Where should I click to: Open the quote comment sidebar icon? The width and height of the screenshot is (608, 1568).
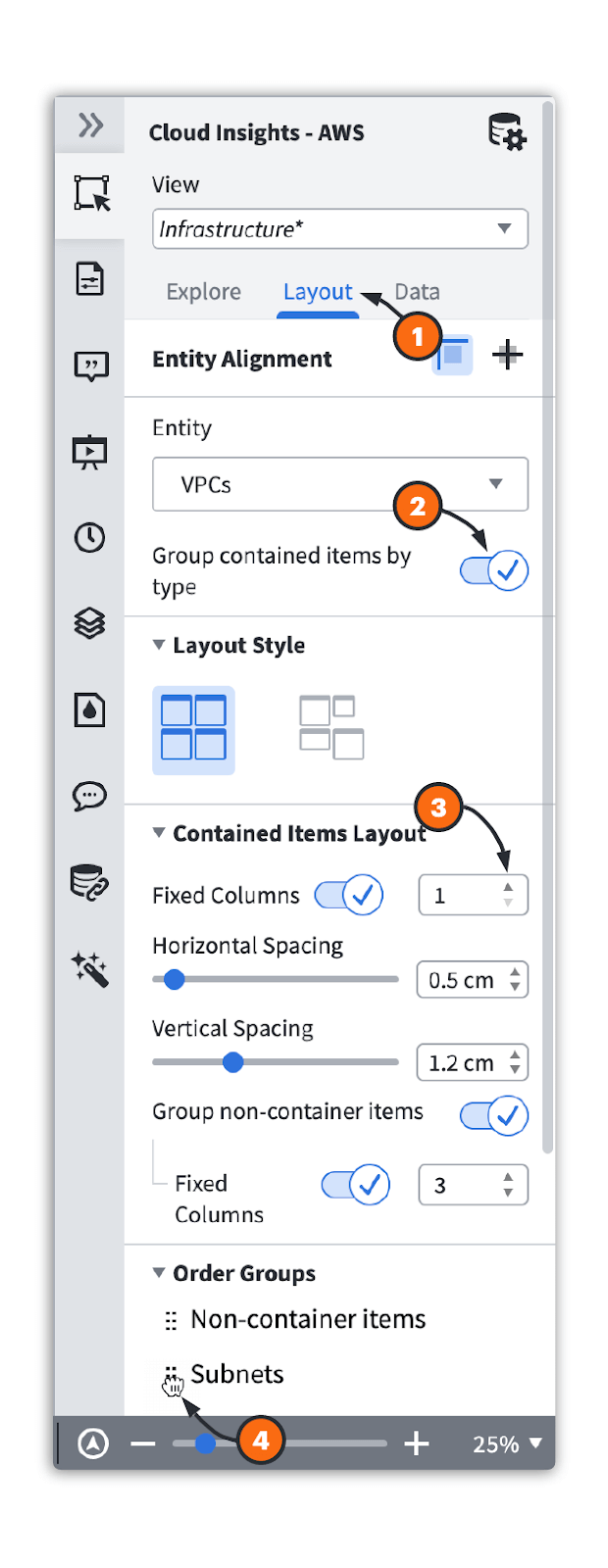[90, 367]
